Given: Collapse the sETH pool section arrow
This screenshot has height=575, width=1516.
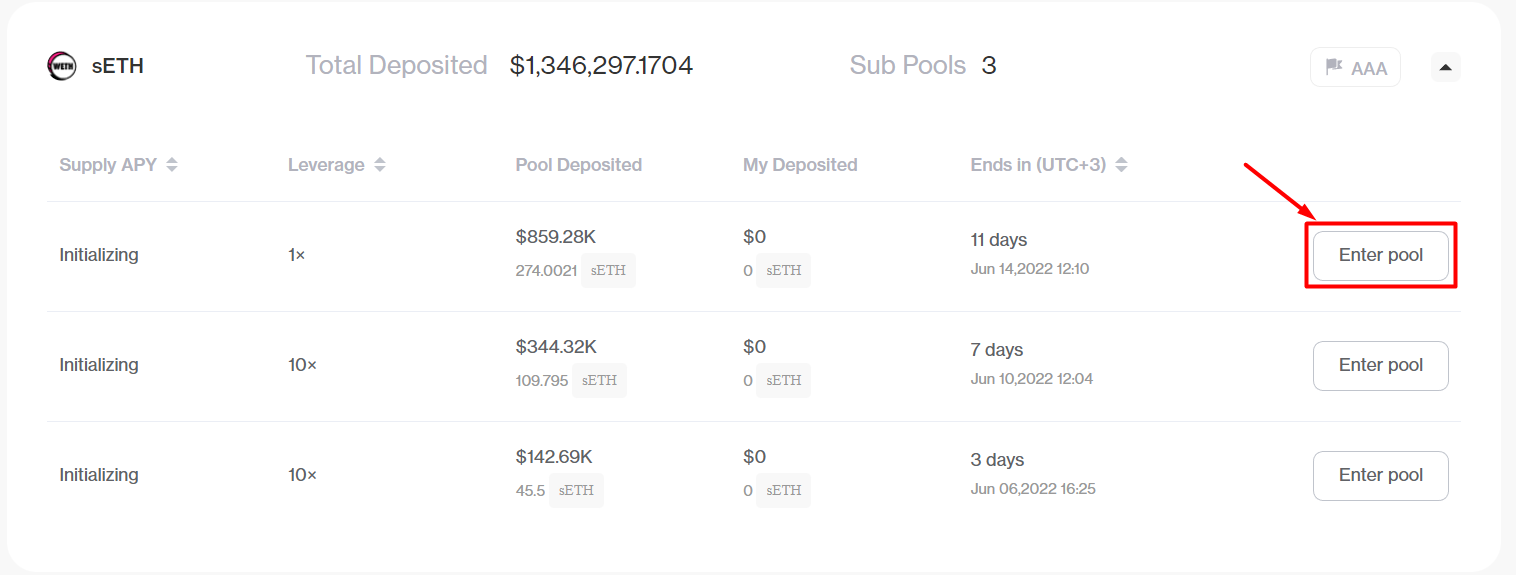Looking at the screenshot, I should (1445, 67).
